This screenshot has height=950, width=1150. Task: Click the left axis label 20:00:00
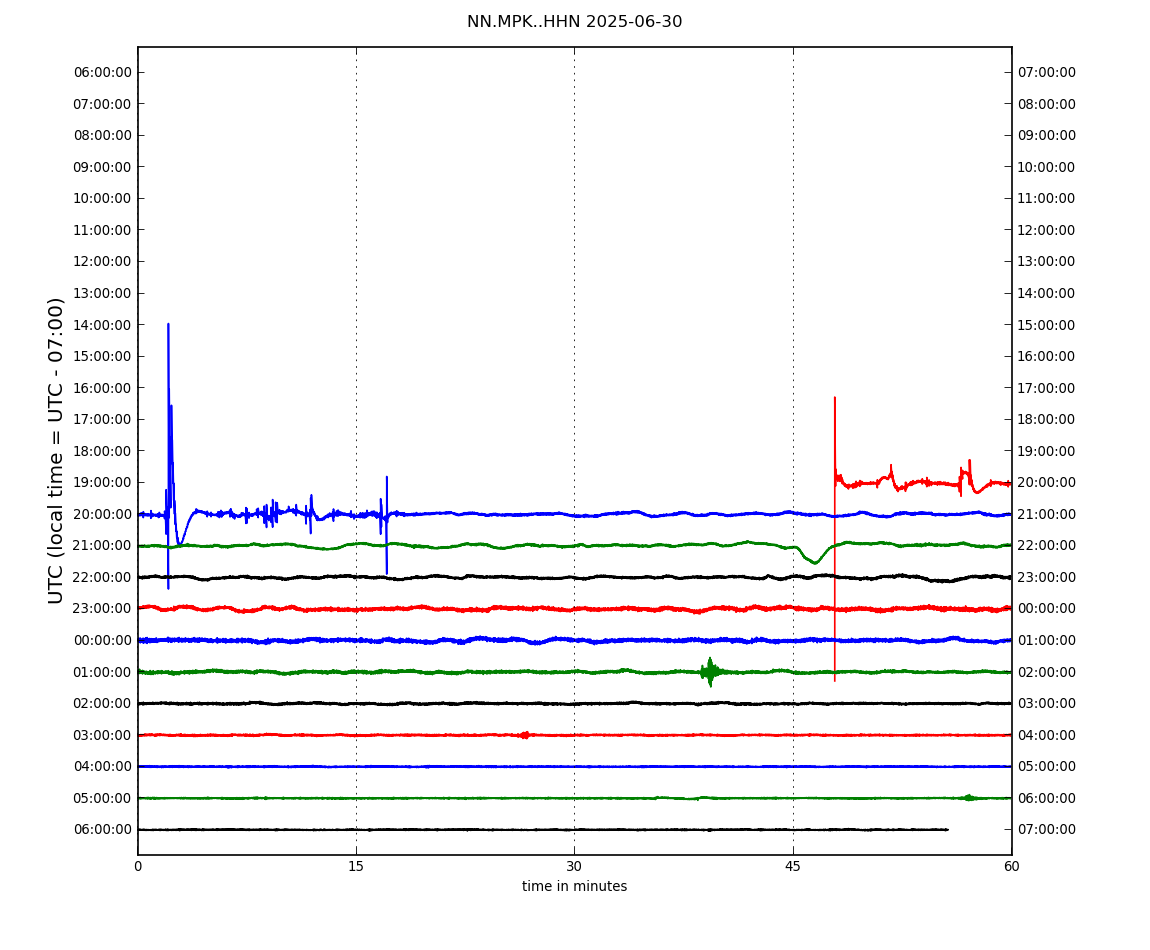pyautogui.click(x=103, y=514)
